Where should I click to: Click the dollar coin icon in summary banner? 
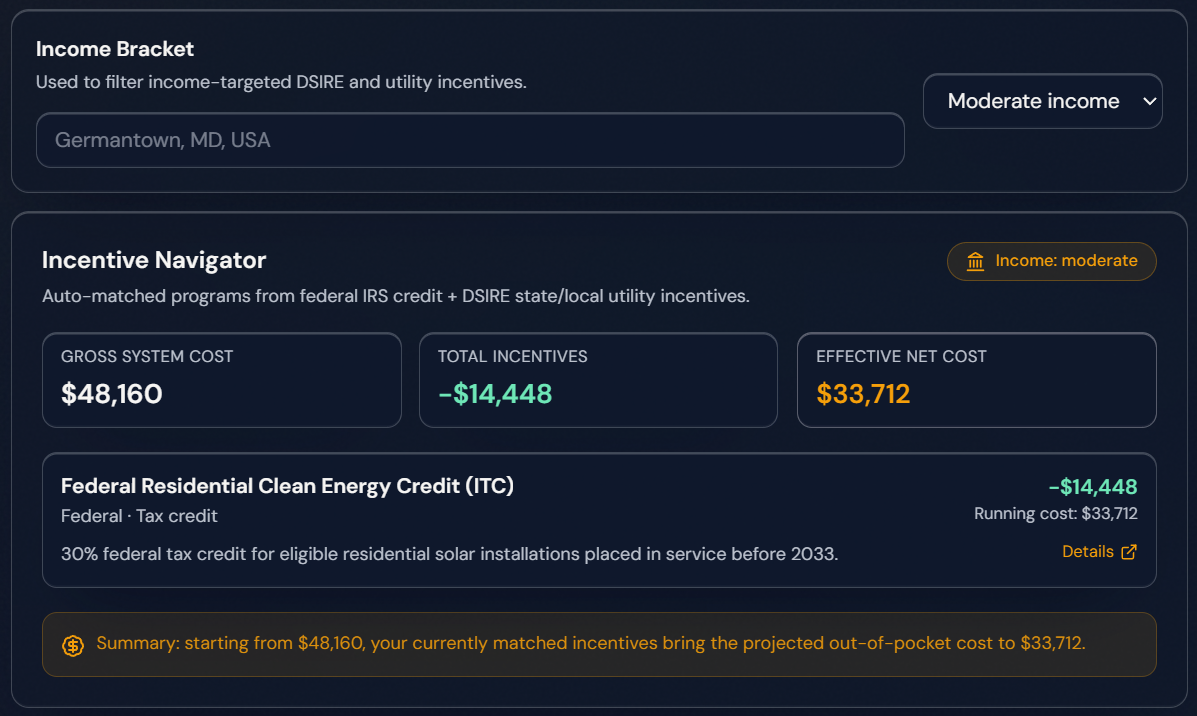pos(73,645)
